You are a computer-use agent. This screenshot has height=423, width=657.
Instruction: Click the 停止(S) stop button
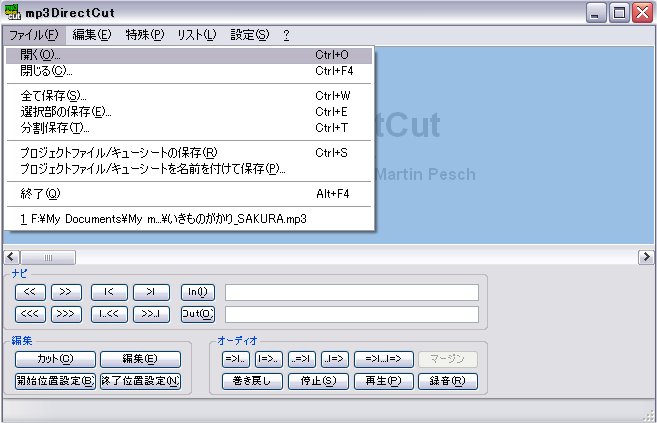click(318, 381)
